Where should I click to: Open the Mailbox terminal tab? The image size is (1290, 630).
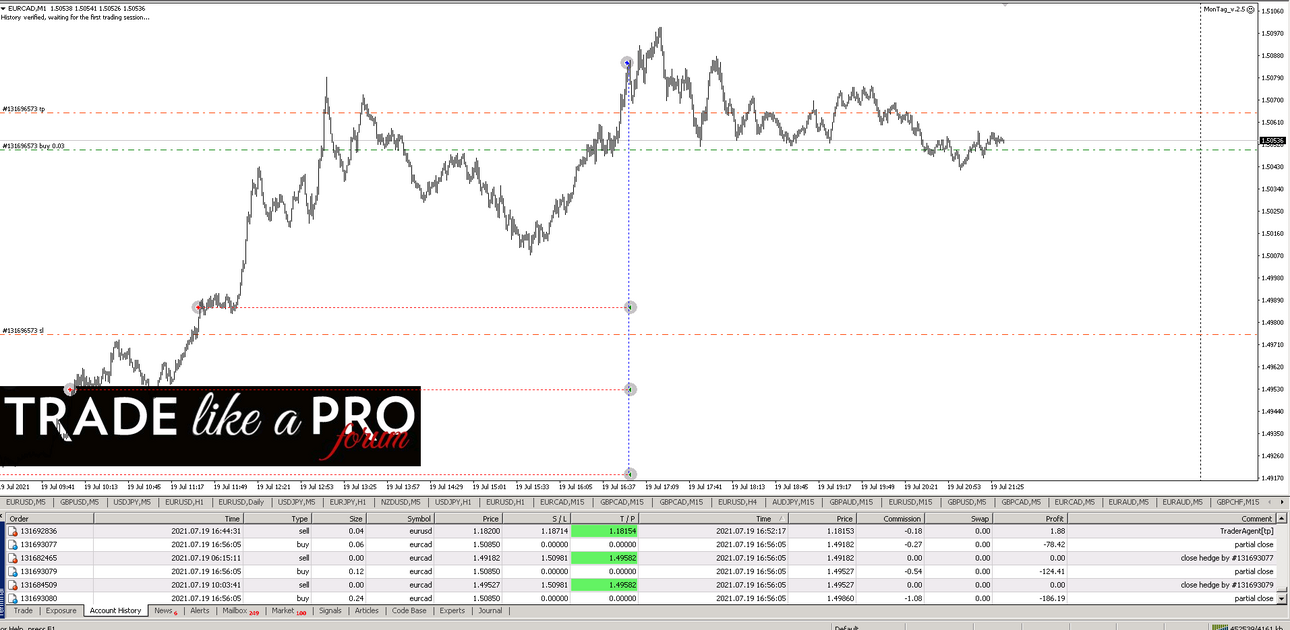(240, 610)
